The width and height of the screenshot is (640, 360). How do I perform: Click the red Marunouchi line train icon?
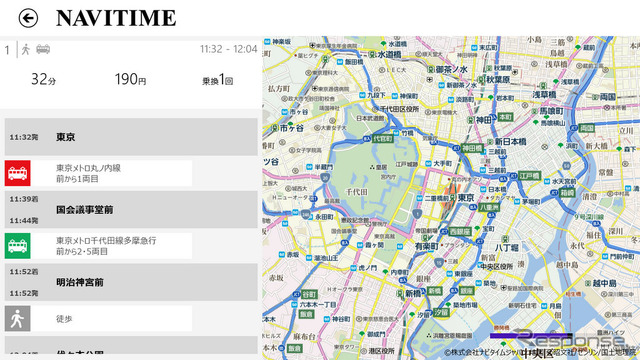18,173
